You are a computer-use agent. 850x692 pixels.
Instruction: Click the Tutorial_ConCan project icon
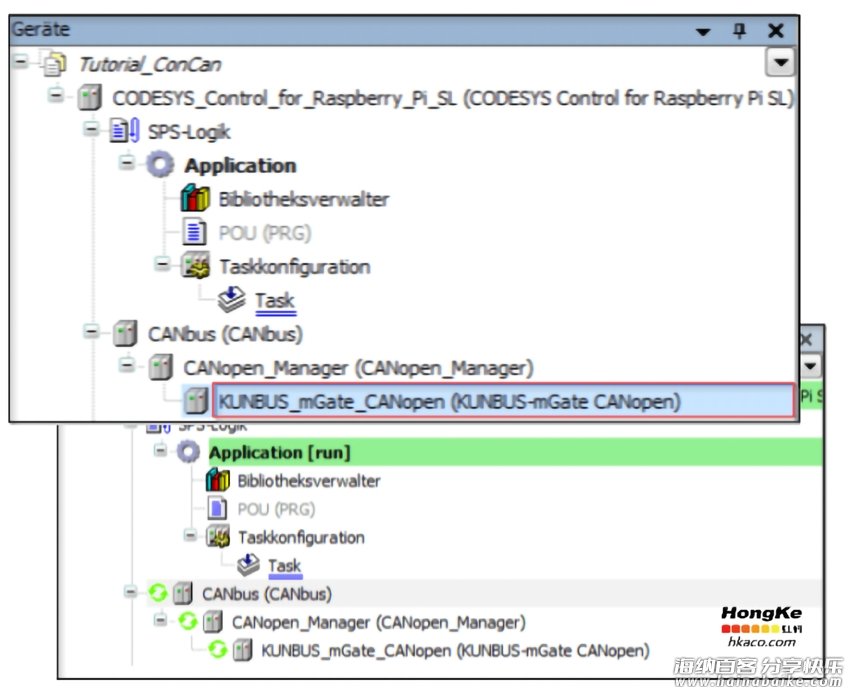point(55,63)
